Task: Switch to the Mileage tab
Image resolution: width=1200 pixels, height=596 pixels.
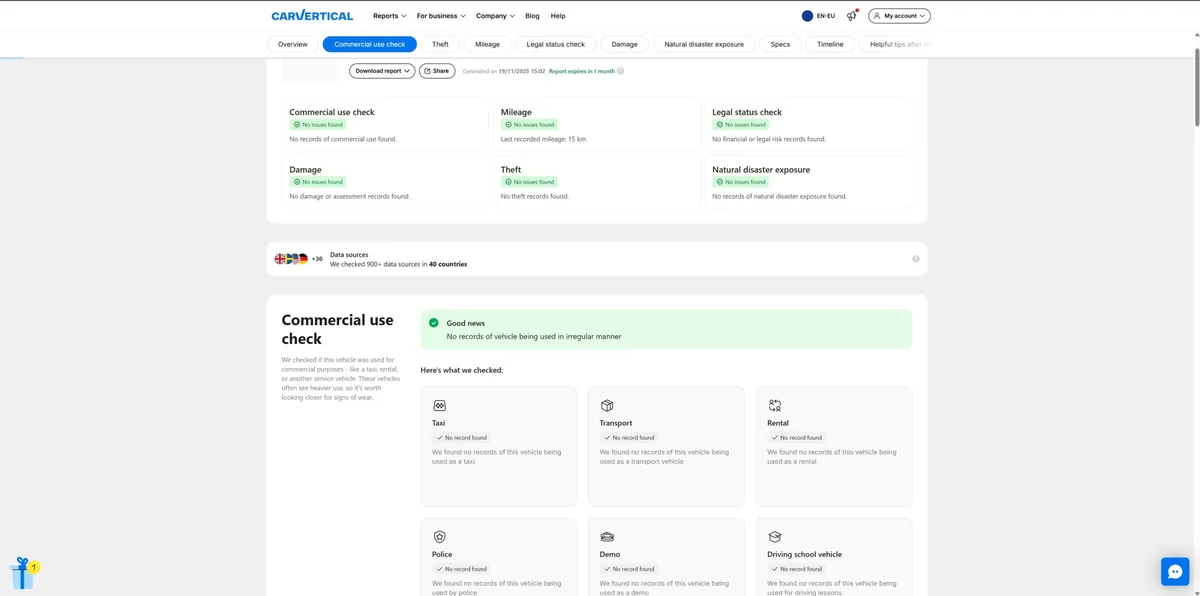Action: 487,44
